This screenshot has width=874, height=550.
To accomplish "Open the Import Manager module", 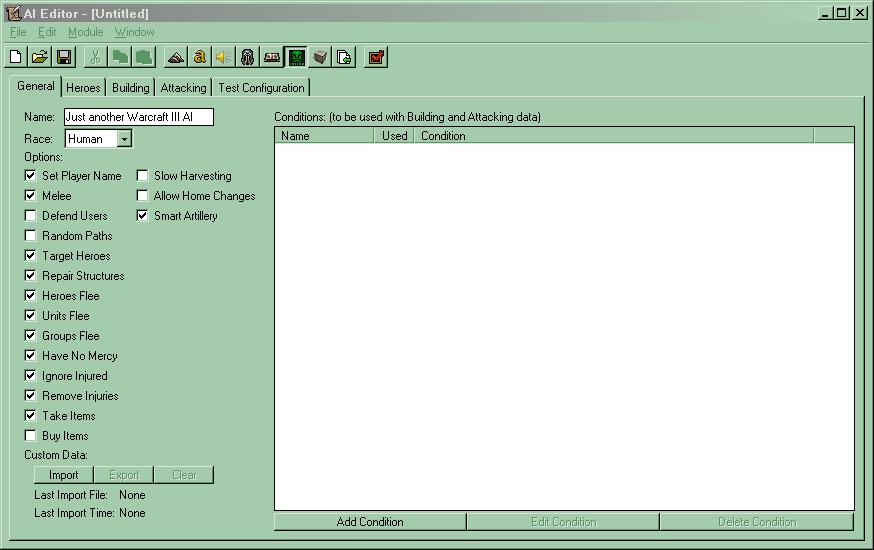I will 344,57.
